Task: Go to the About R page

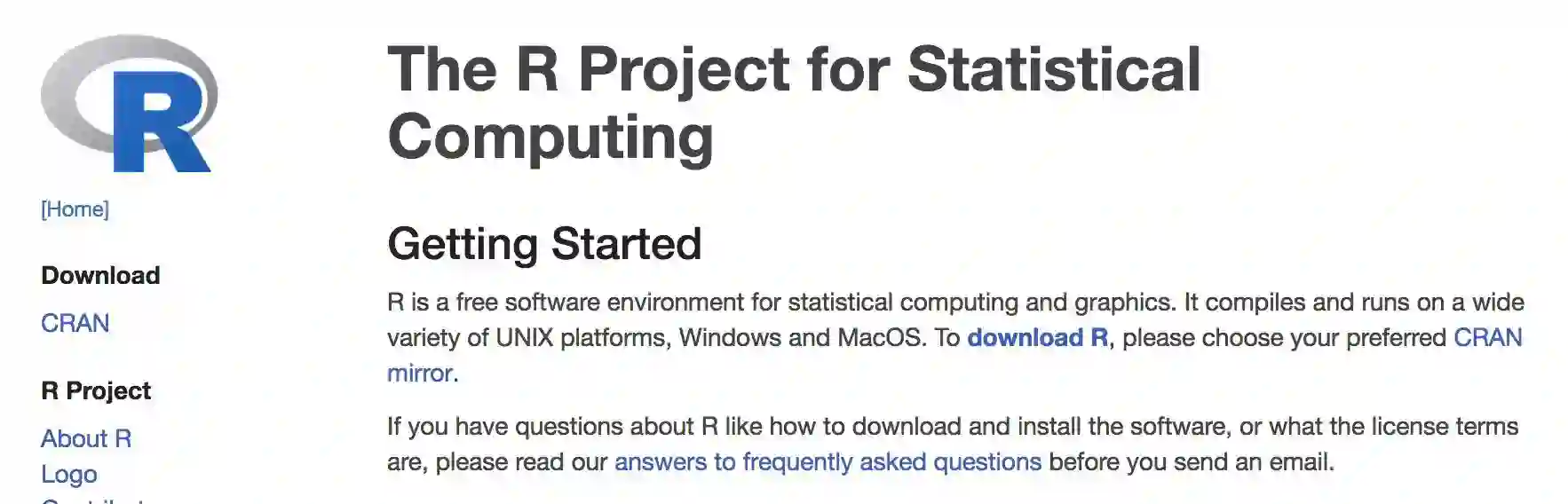Action: [86, 438]
